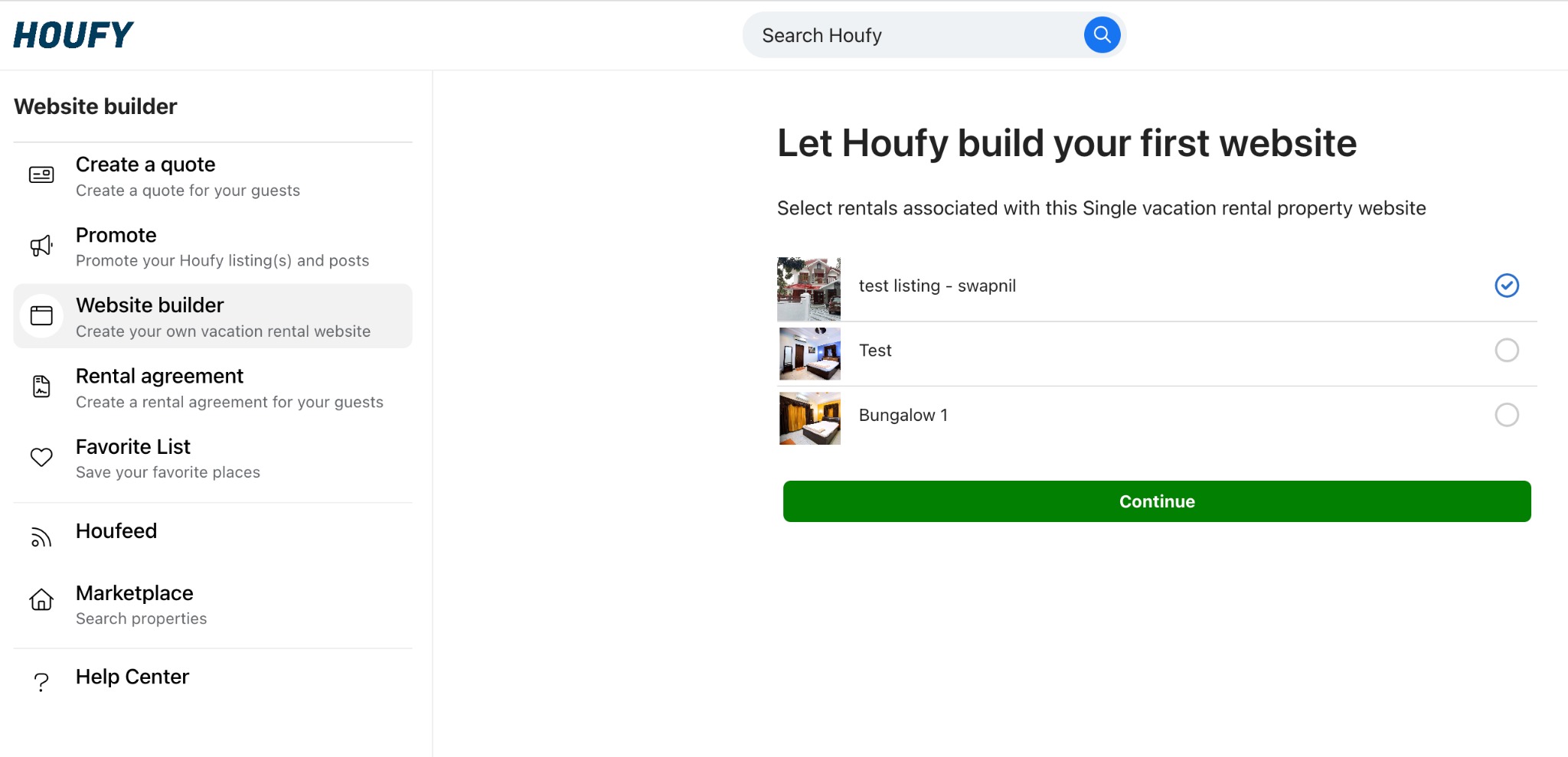This screenshot has height=757, width=1568.
Task: Click 'Create your own vacation rental website' subtitle
Action: pos(223,331)
